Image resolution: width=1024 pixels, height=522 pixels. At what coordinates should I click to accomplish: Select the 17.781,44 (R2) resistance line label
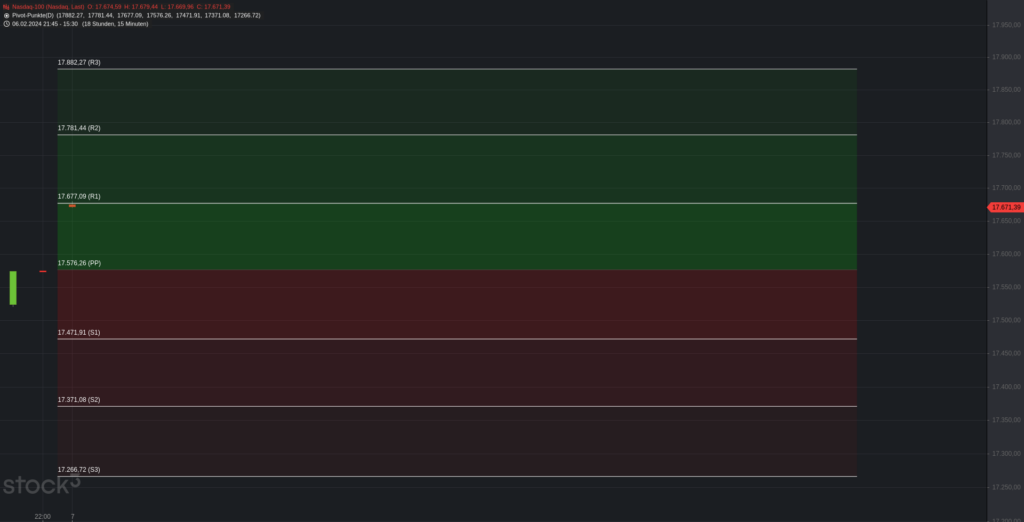pos(79,128)
